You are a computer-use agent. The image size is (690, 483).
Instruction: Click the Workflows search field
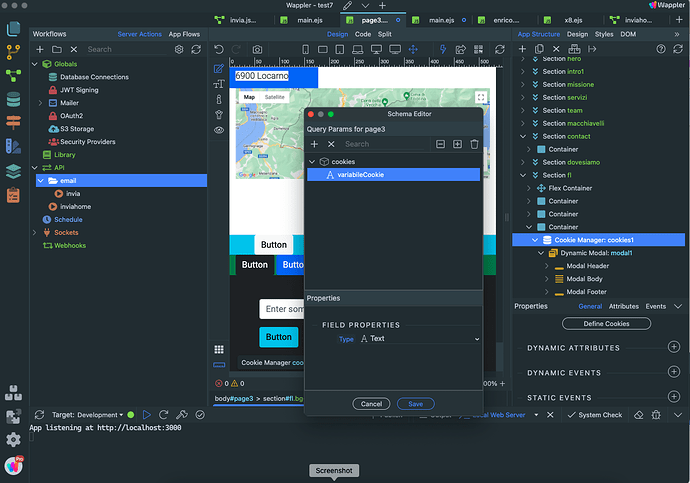(125, 49)
